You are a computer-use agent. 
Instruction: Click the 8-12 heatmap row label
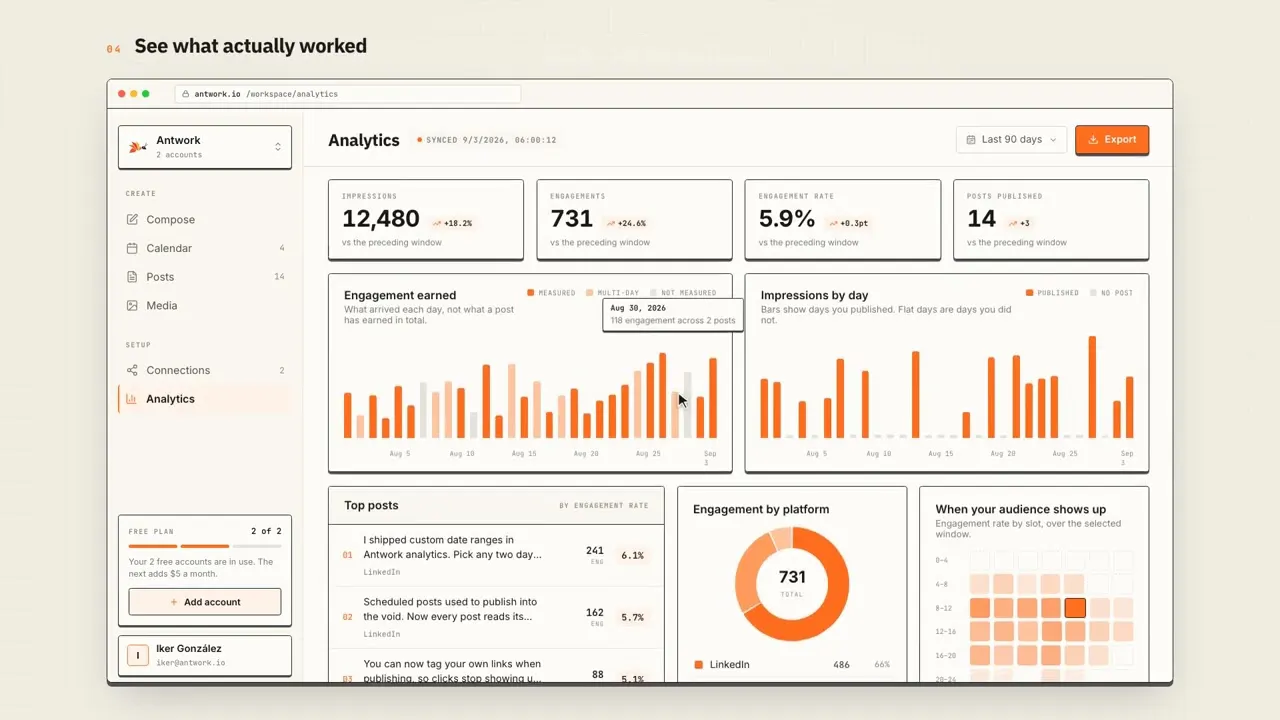coord(945,608)
